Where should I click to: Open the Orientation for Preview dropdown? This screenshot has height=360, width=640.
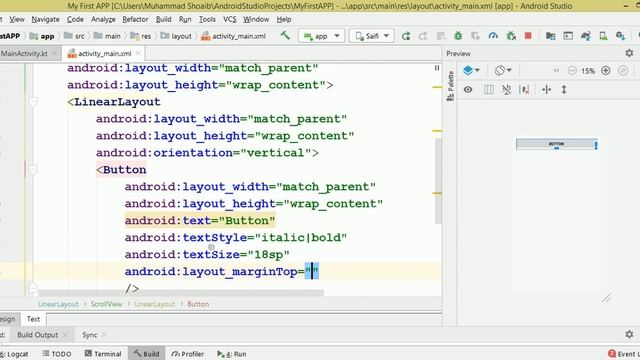click(503, 70)
